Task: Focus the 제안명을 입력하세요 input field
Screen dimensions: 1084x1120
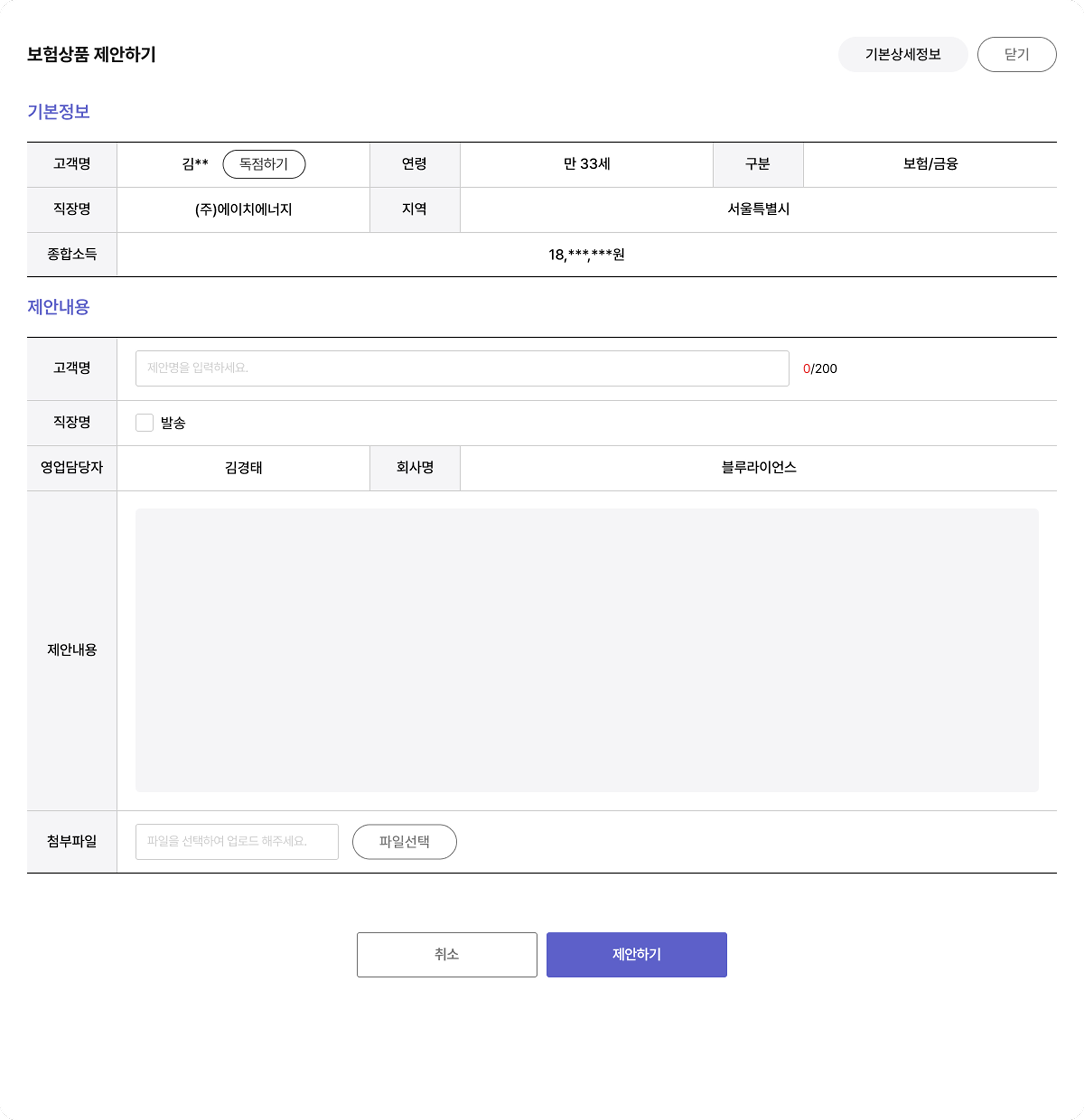Action: click(x=462, y=368)
